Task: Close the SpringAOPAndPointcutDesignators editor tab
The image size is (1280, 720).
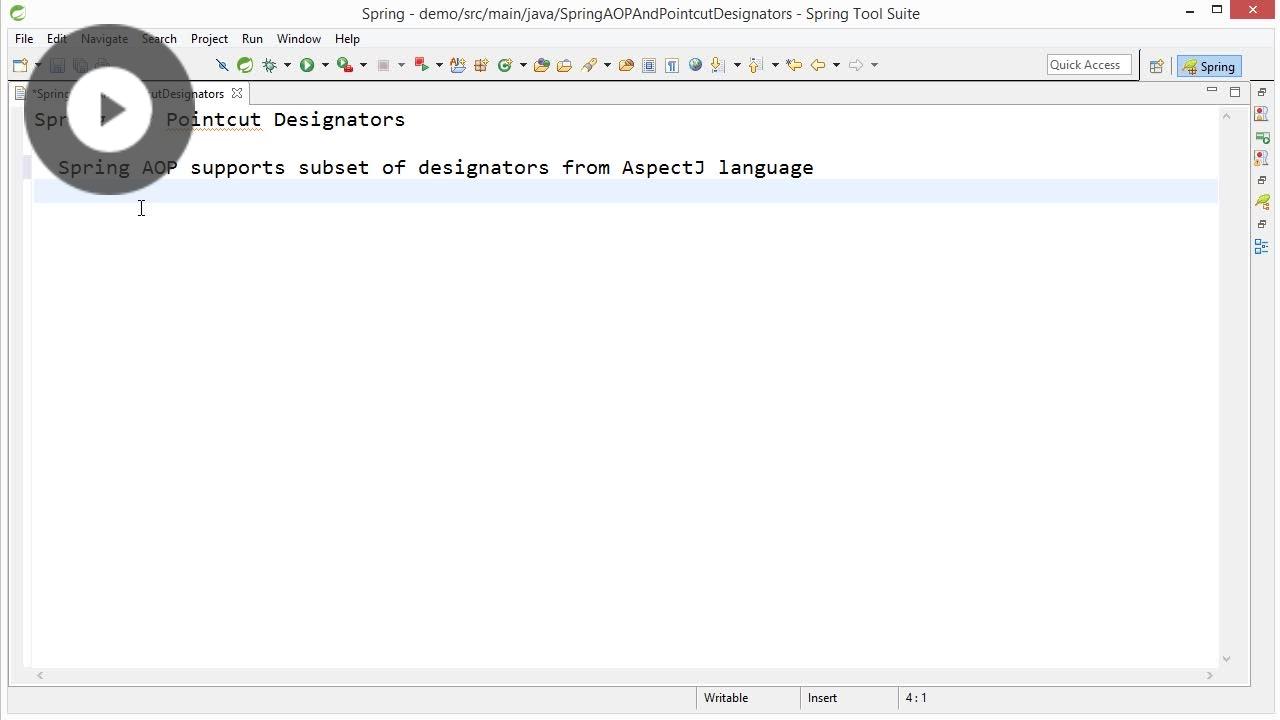Action: (x=237, y=93)
